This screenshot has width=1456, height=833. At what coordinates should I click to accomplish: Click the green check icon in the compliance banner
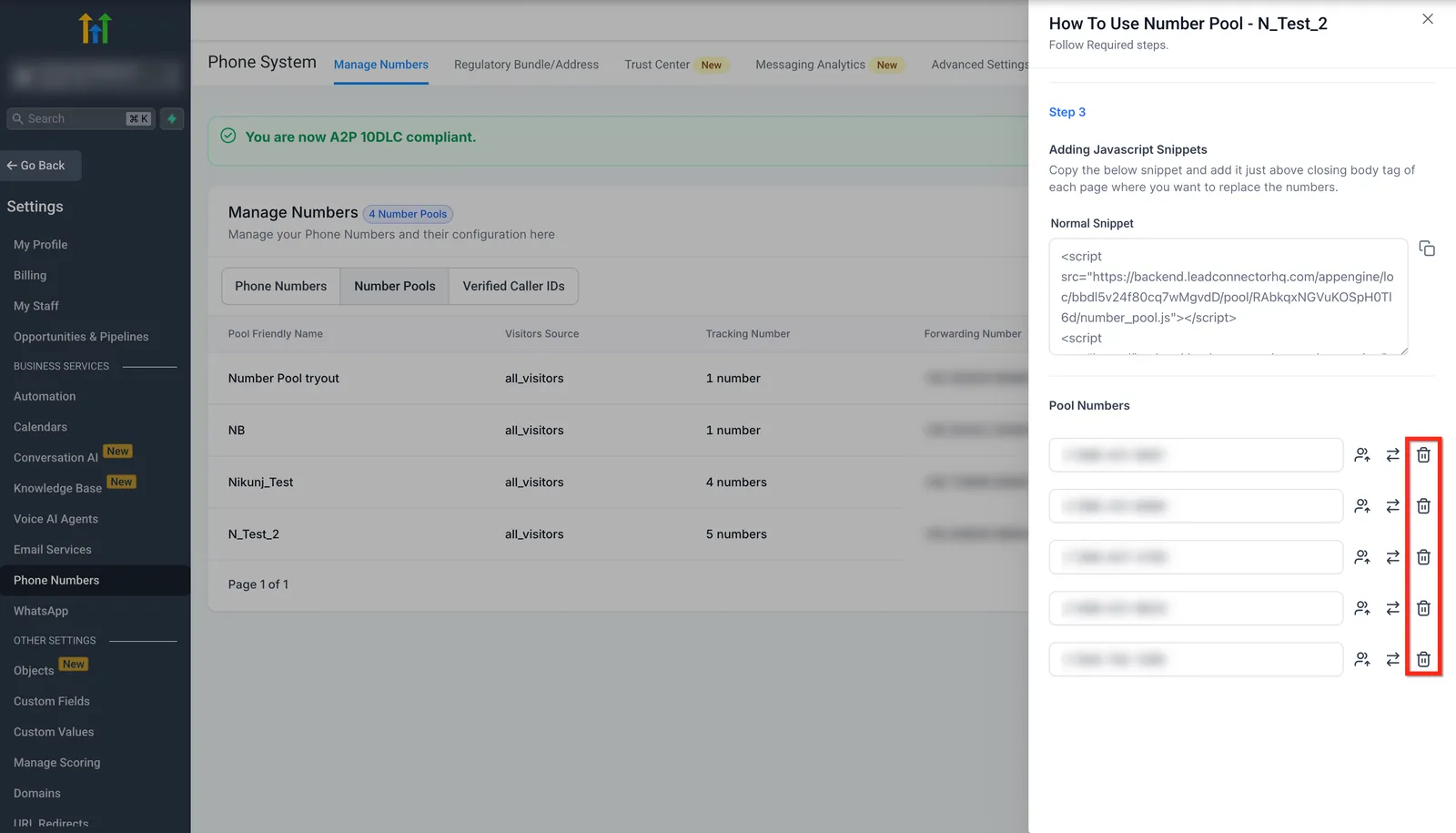pos(228,136)
